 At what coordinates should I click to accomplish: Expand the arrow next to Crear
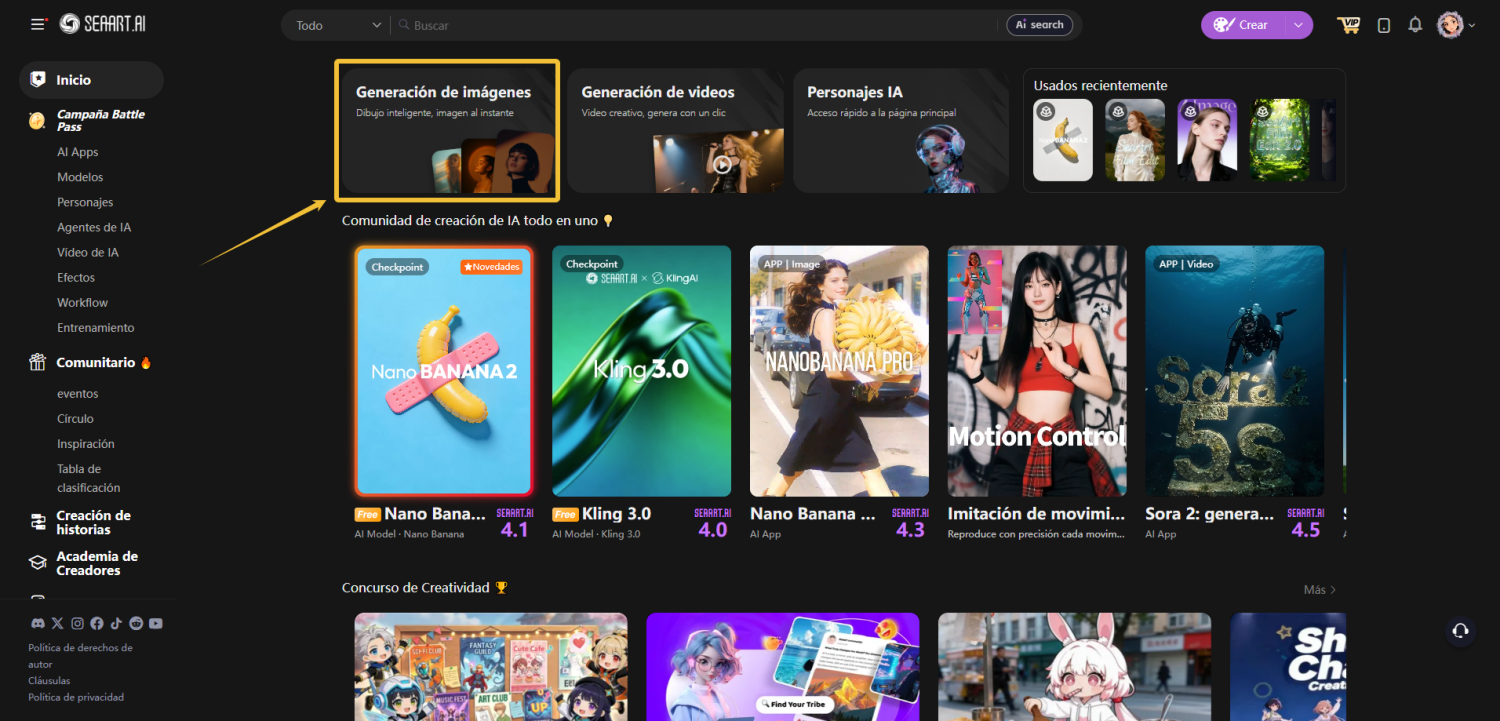(x=1298, y=25)
